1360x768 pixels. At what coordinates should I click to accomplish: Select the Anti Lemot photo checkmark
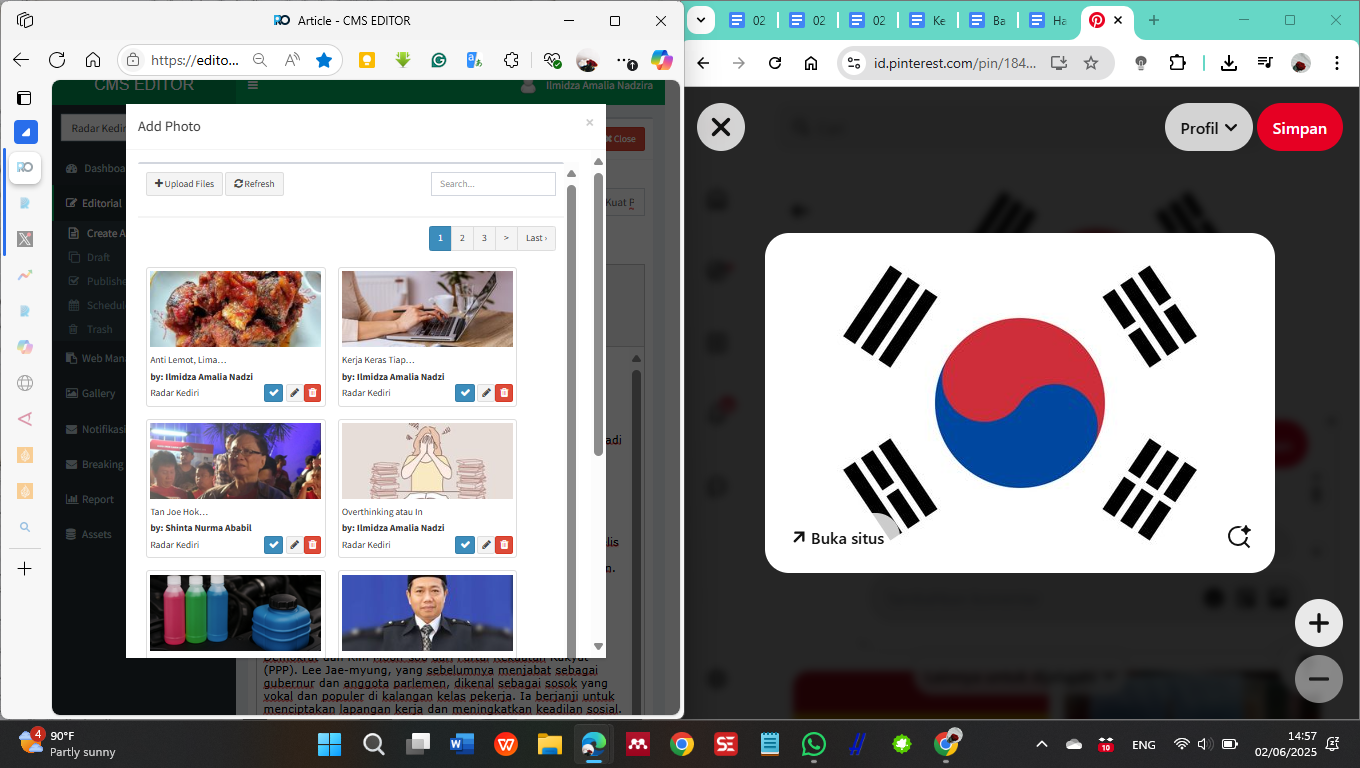pos(273,393)
